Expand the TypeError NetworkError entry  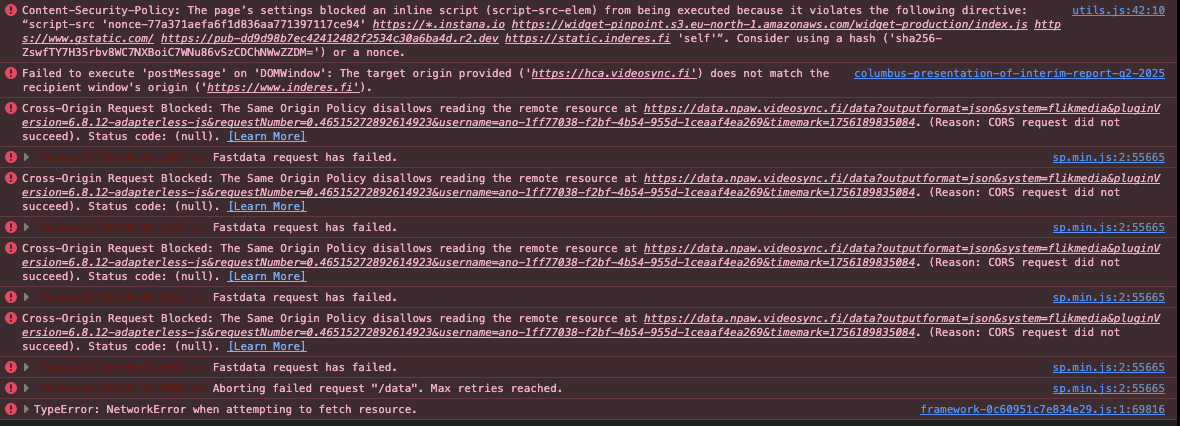(27, 409)
